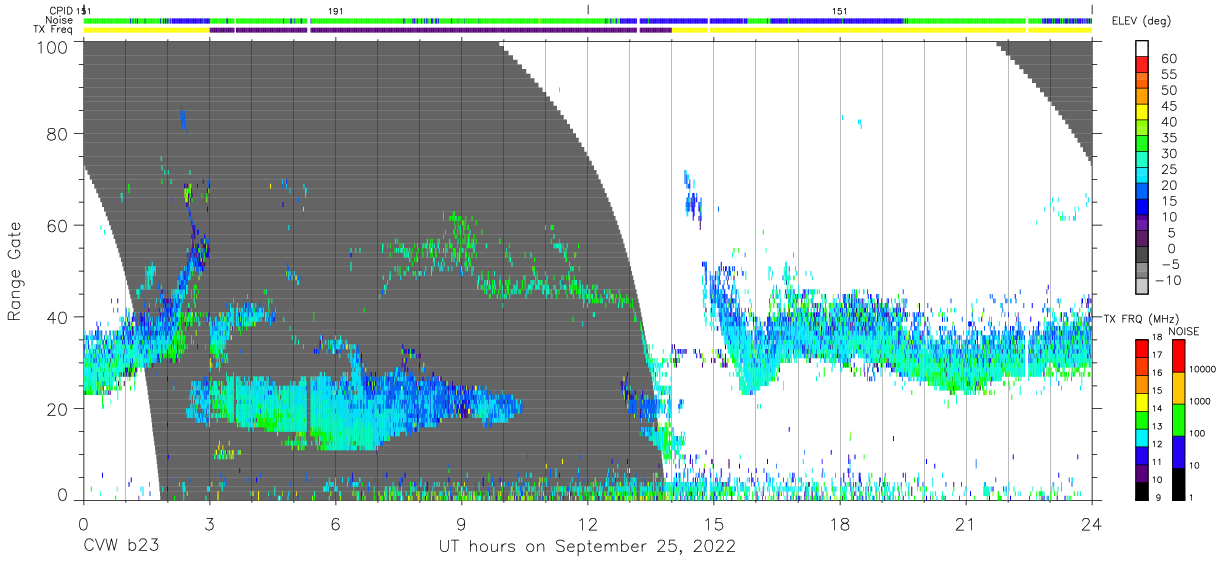
Task: Click the x-axis tick label '21'
Action: coord(966,525)
